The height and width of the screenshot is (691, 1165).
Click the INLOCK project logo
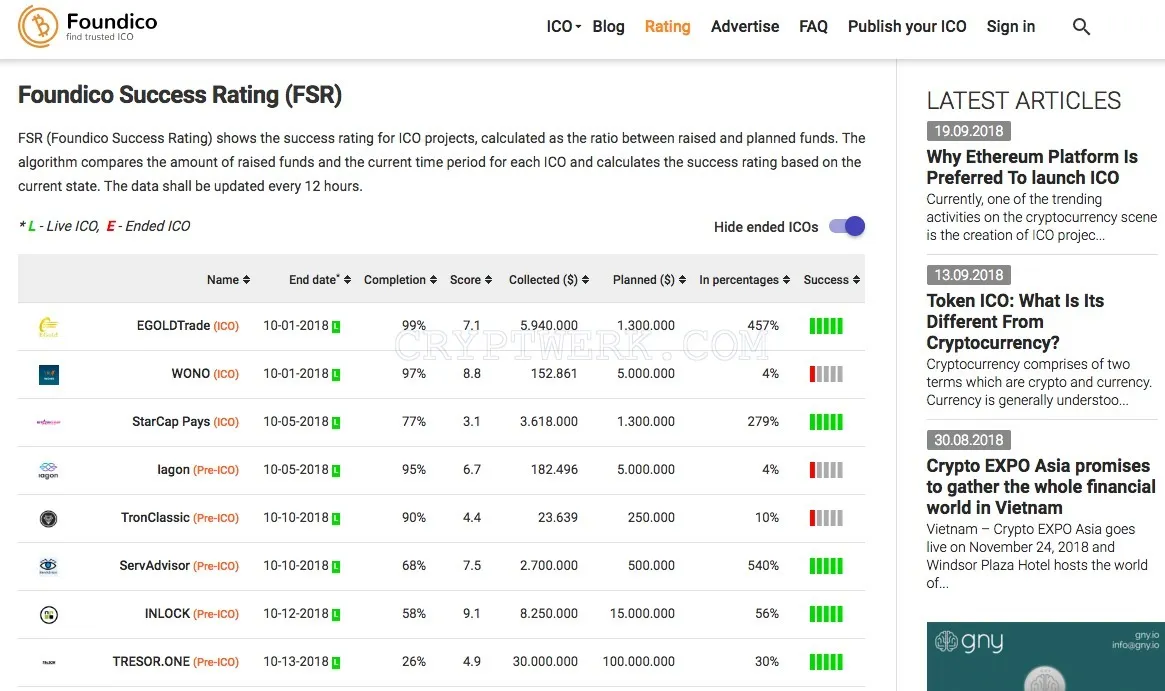[x=48, y=614]
